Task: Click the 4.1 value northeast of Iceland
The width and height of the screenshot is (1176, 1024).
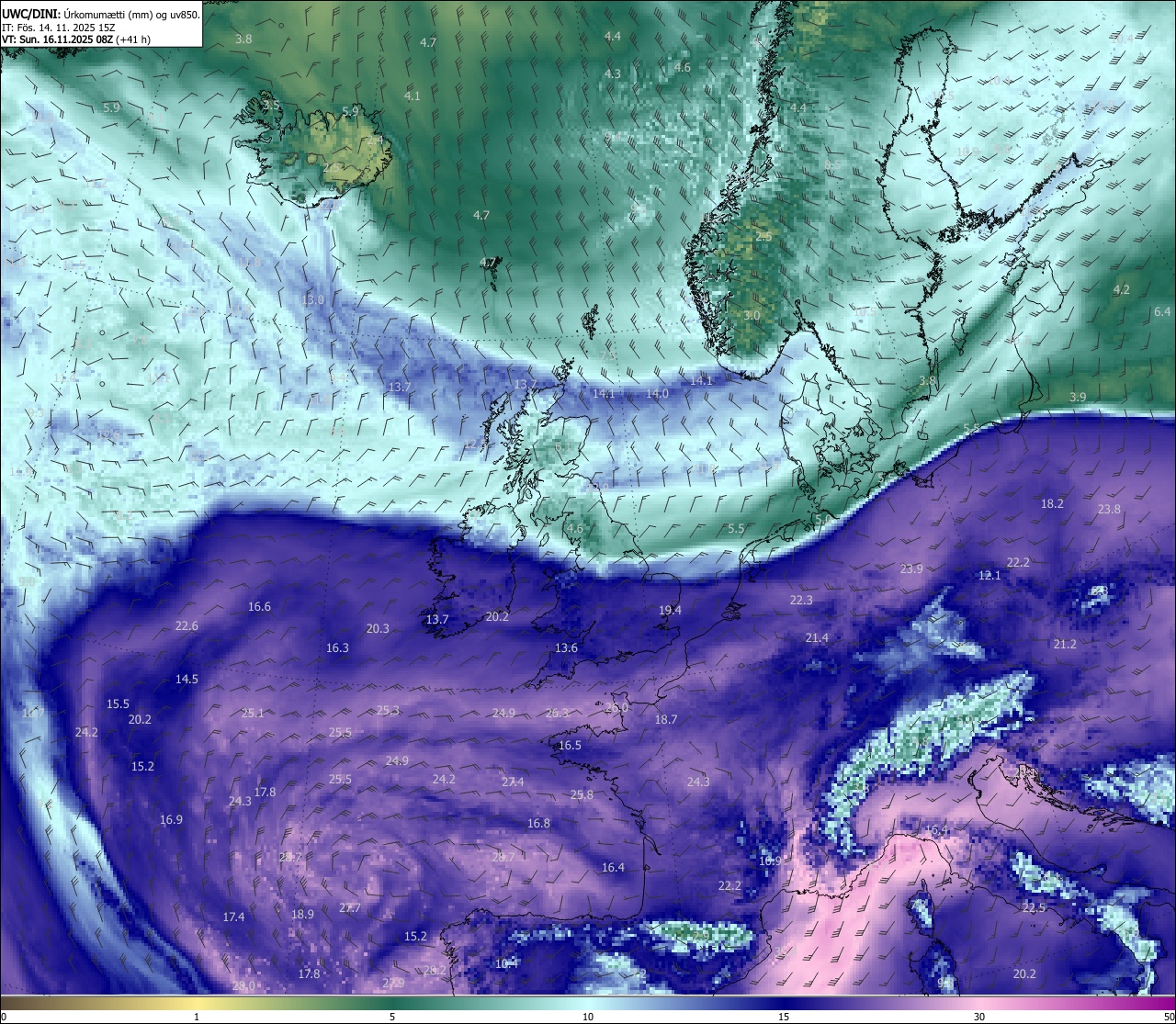Action: pyautogui.click(x=413, y=96)
